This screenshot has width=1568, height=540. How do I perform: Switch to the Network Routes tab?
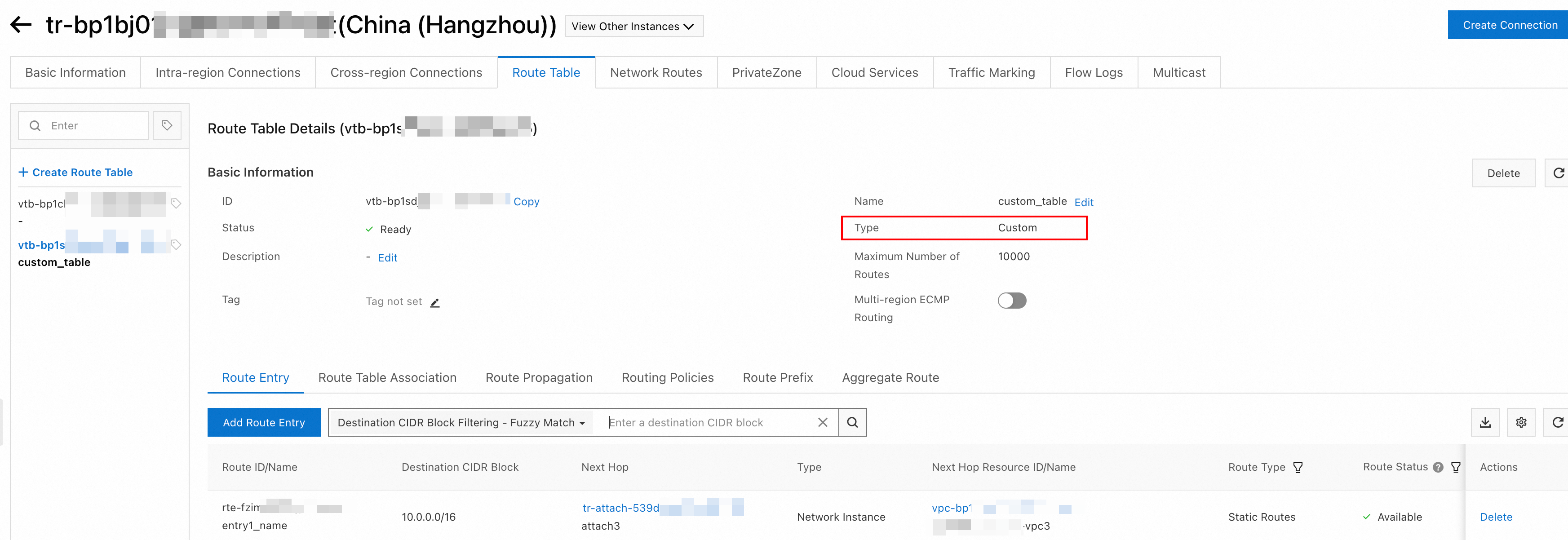coord(656,72)
